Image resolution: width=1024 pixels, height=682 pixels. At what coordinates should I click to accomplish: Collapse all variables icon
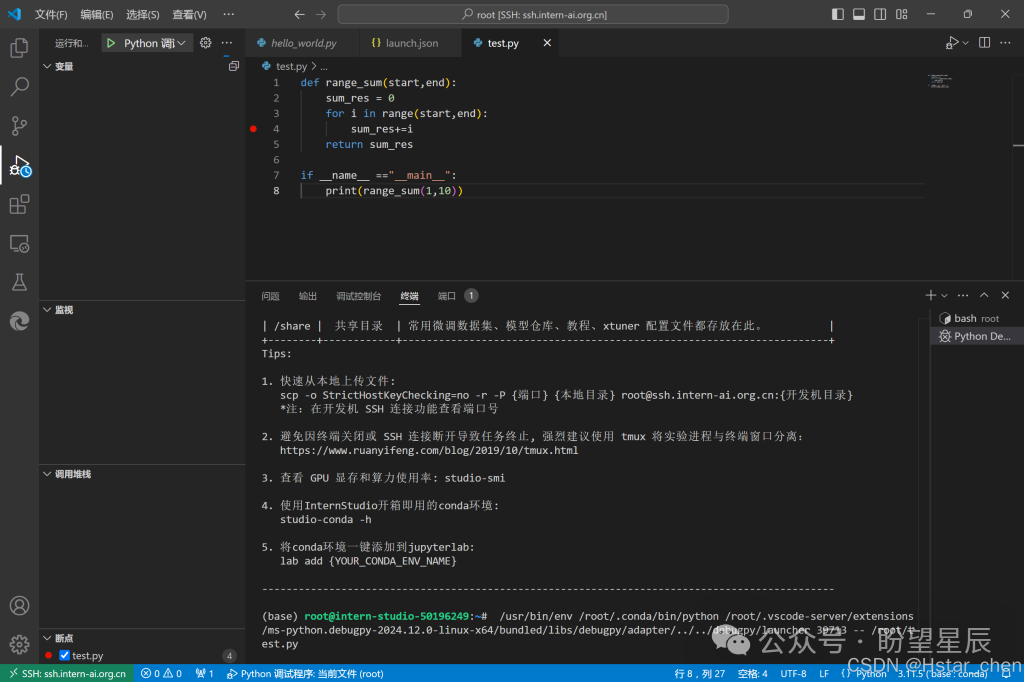click(234, 66)
